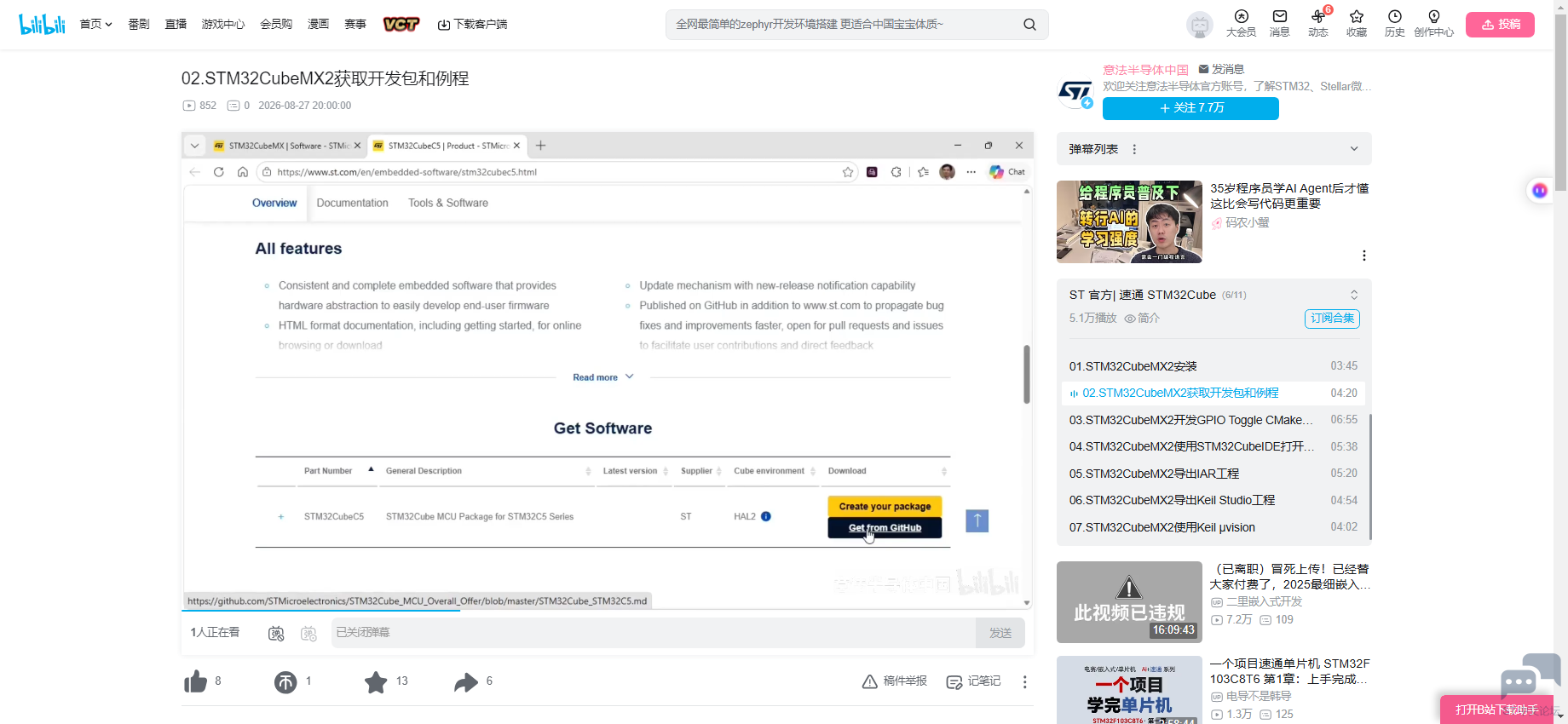The image size is (1568, 724).
Task: Play 05.STM32CubeMX2导出IAR工程 episode
Action: (1213, 474)
